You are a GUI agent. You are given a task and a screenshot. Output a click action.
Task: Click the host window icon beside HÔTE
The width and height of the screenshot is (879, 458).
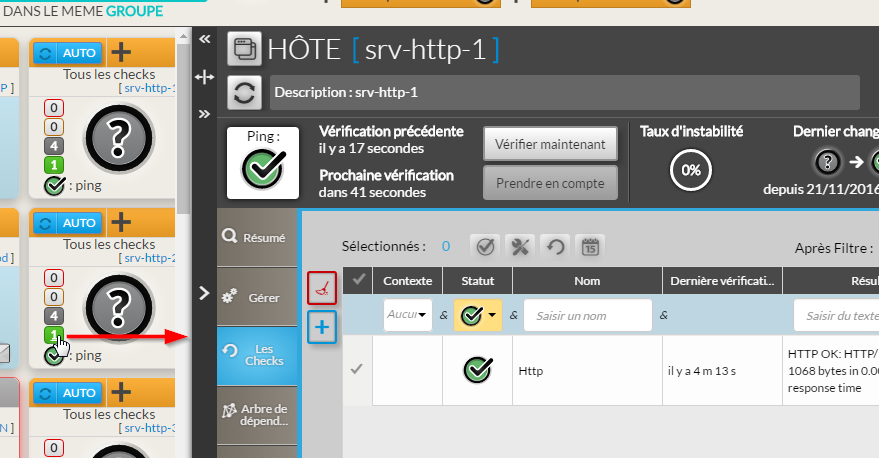tap(243, 47)
